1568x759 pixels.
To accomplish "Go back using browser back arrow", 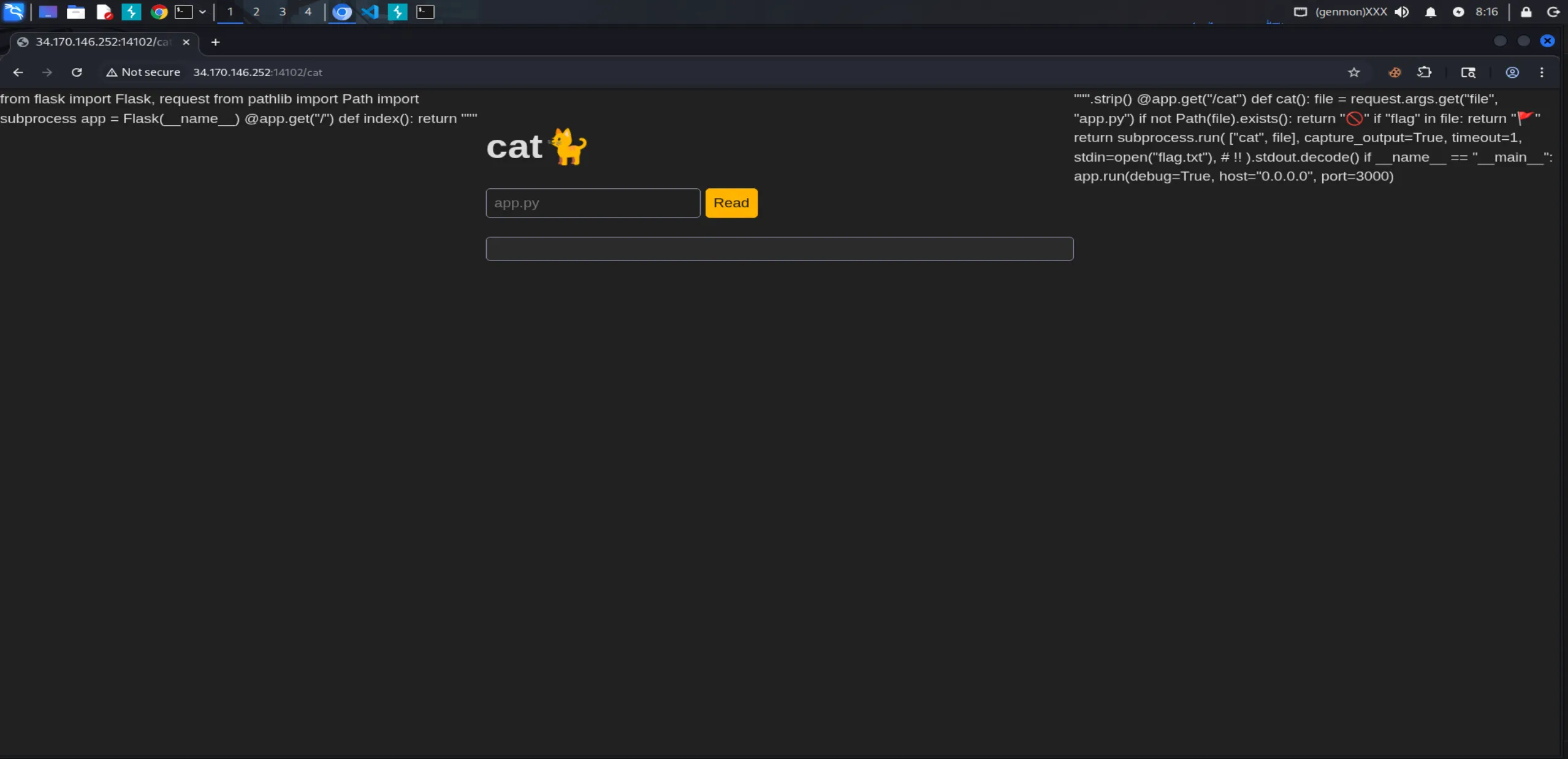I will 18,72.
